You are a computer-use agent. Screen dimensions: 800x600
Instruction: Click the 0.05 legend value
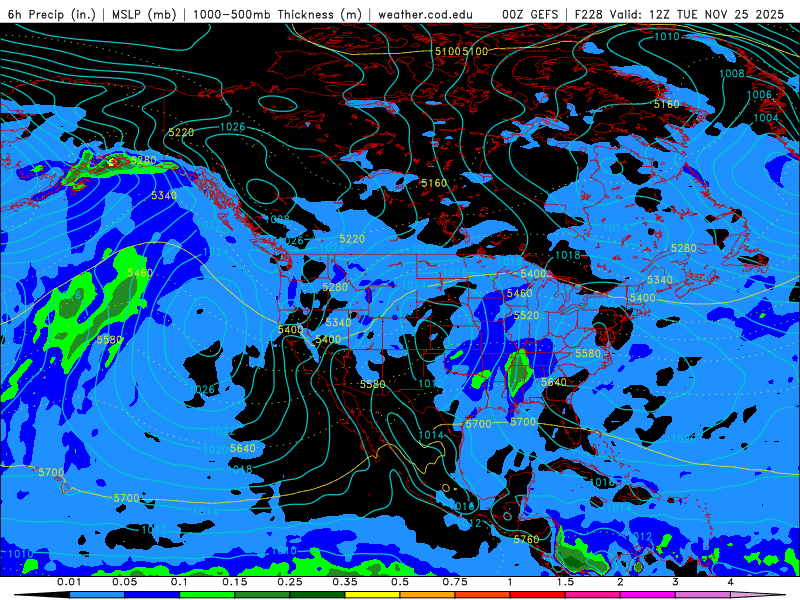[x=124, y=582]
